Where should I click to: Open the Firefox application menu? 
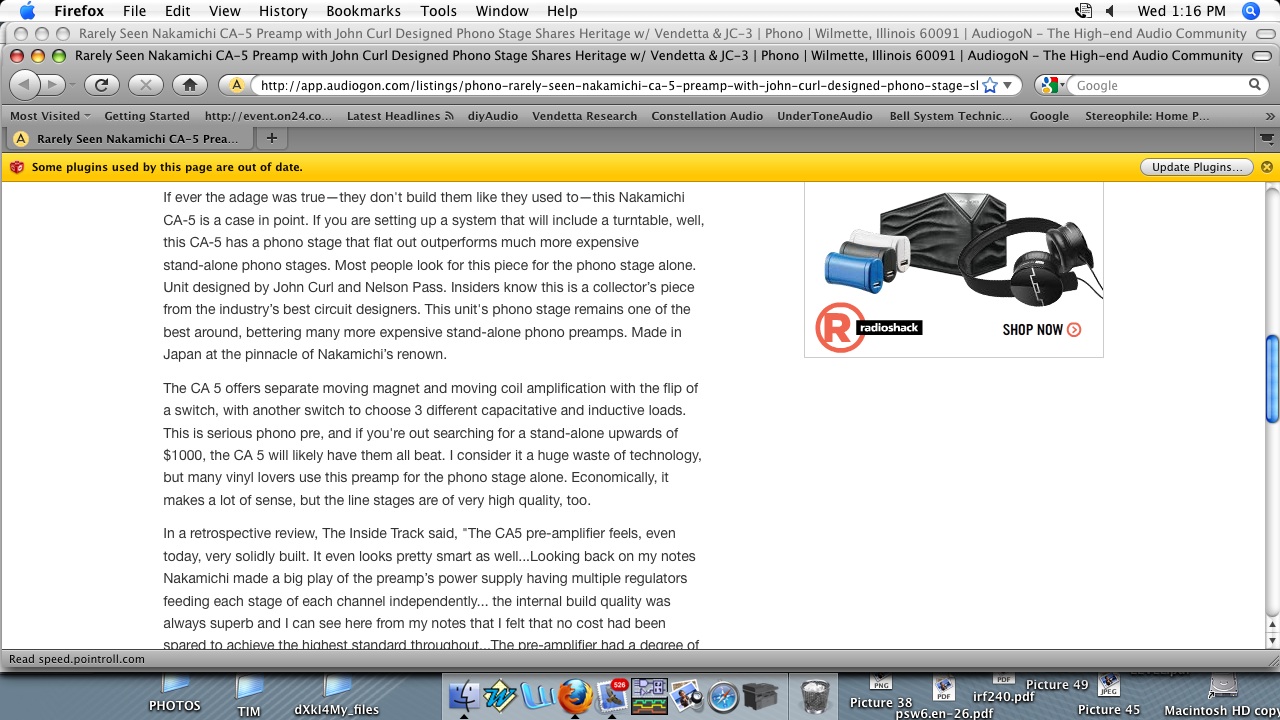coord(79,11)
